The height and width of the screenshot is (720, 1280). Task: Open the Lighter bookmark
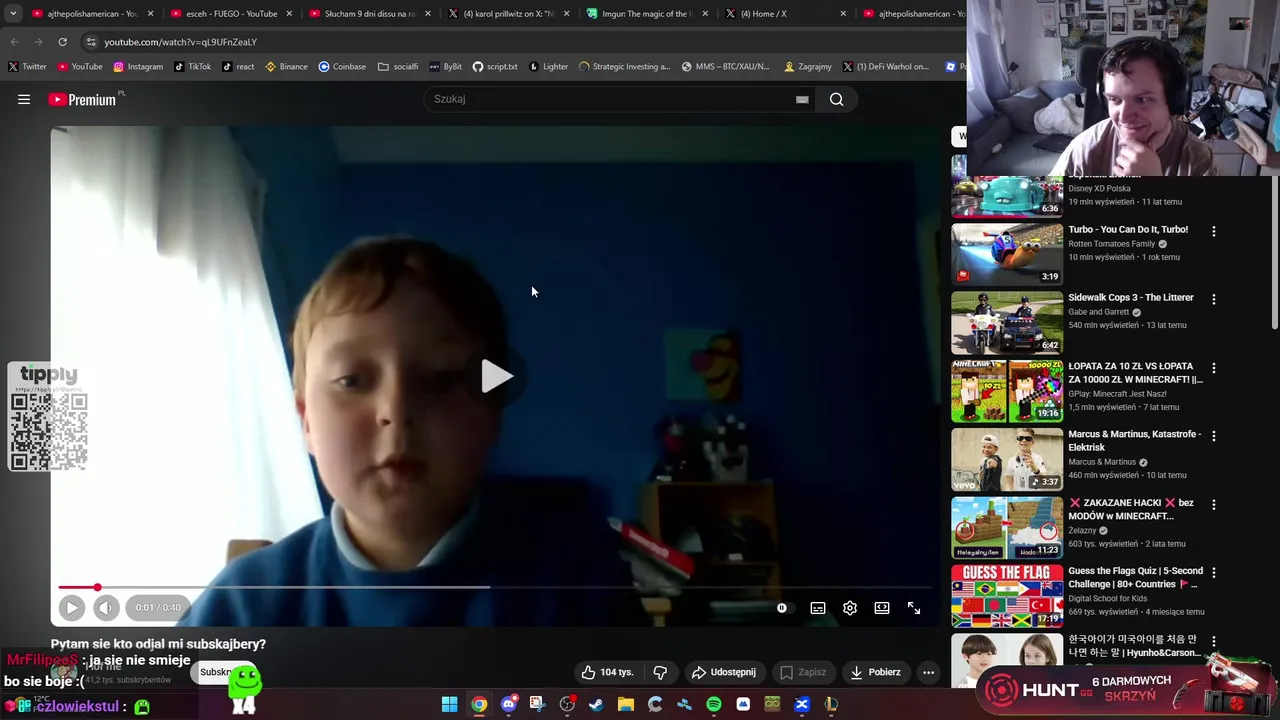[x=548, y=67]
